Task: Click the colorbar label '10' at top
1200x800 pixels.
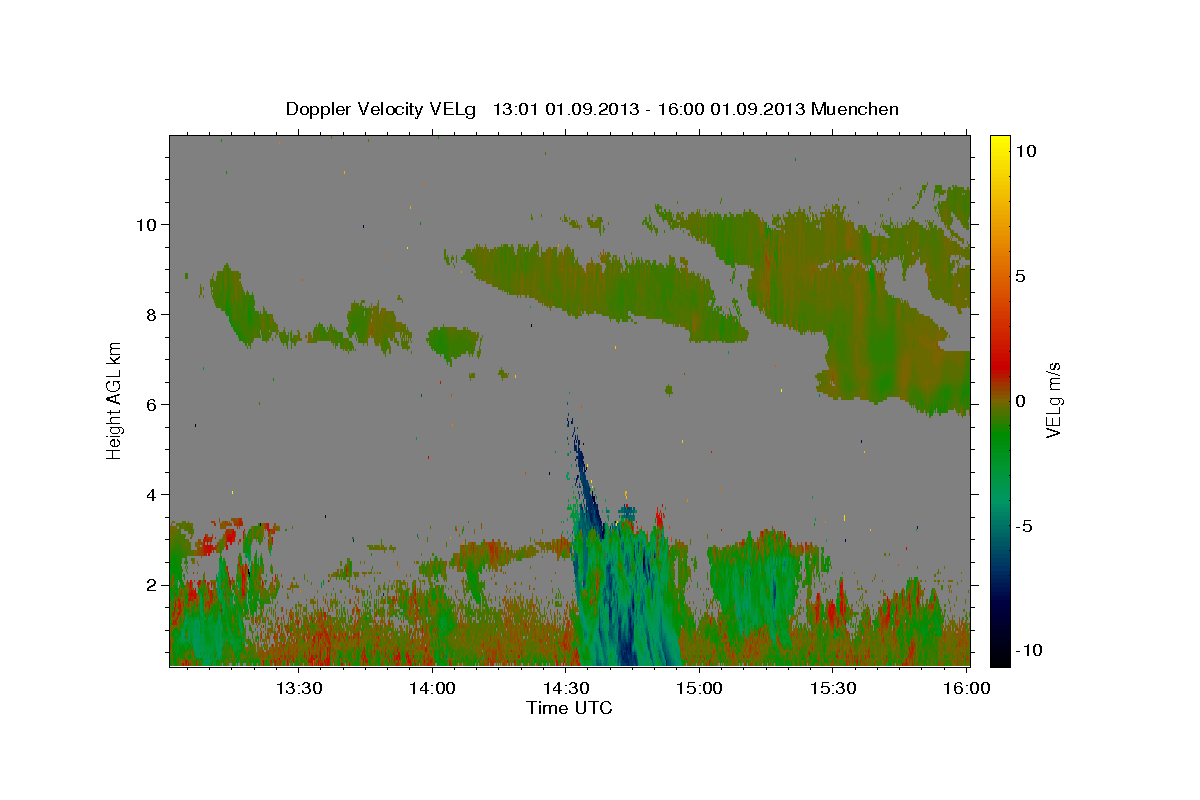Action: [1026, 151]
